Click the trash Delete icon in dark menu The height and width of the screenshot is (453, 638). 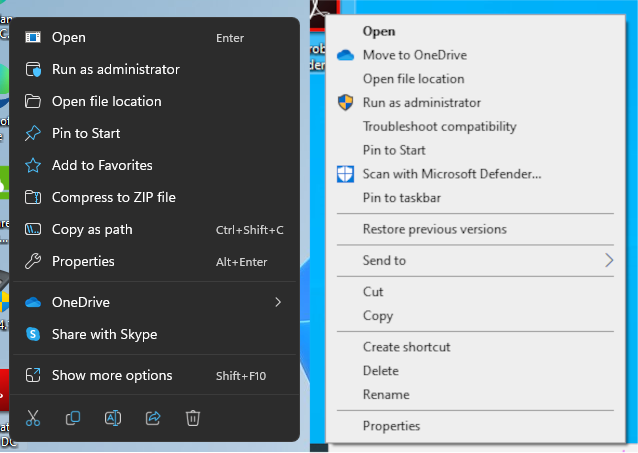(x=194, y=418)
